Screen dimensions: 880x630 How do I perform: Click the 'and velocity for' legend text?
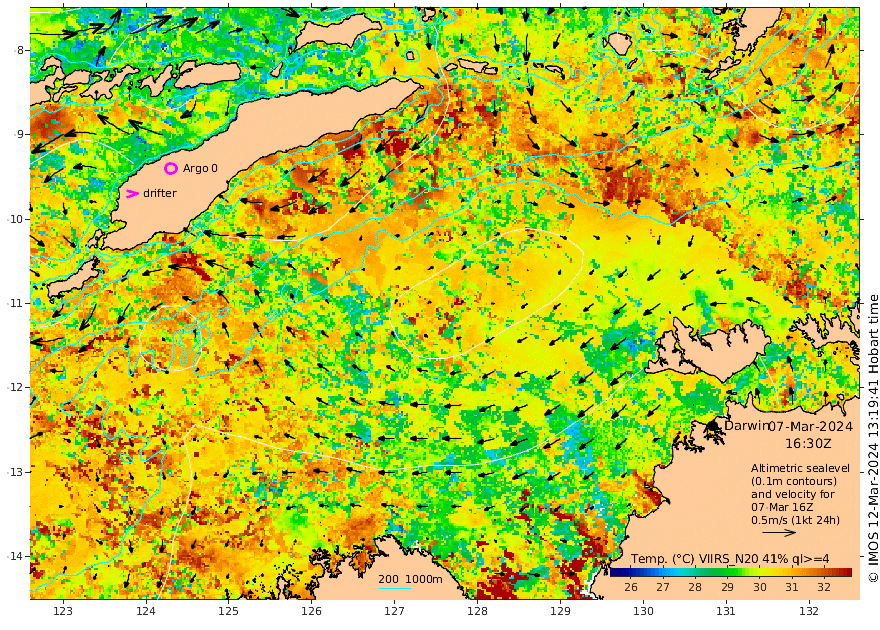793,494
